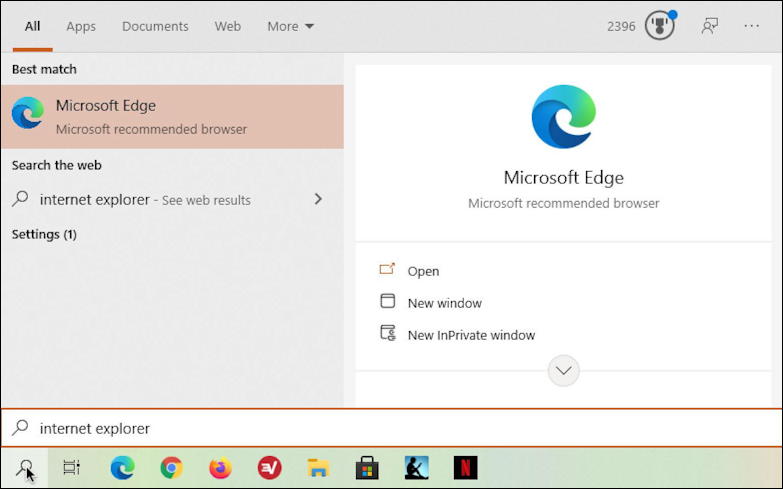This screenshot has width=783, height=489.
Task: Open ExpressVPN from the taskbar
Action: click(269, 468)
